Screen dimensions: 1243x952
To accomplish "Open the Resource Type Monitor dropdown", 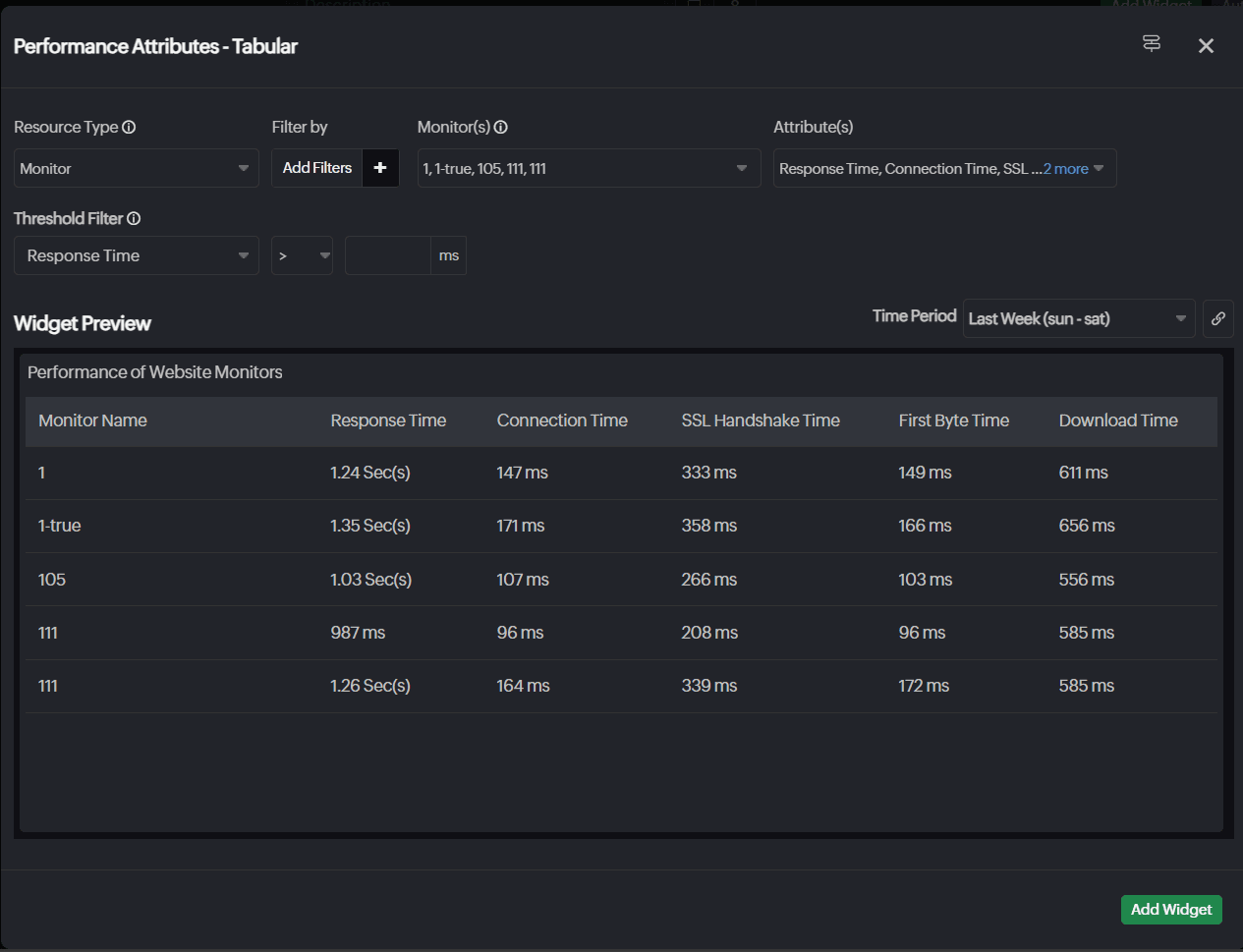I will click(x=136, y=169).
